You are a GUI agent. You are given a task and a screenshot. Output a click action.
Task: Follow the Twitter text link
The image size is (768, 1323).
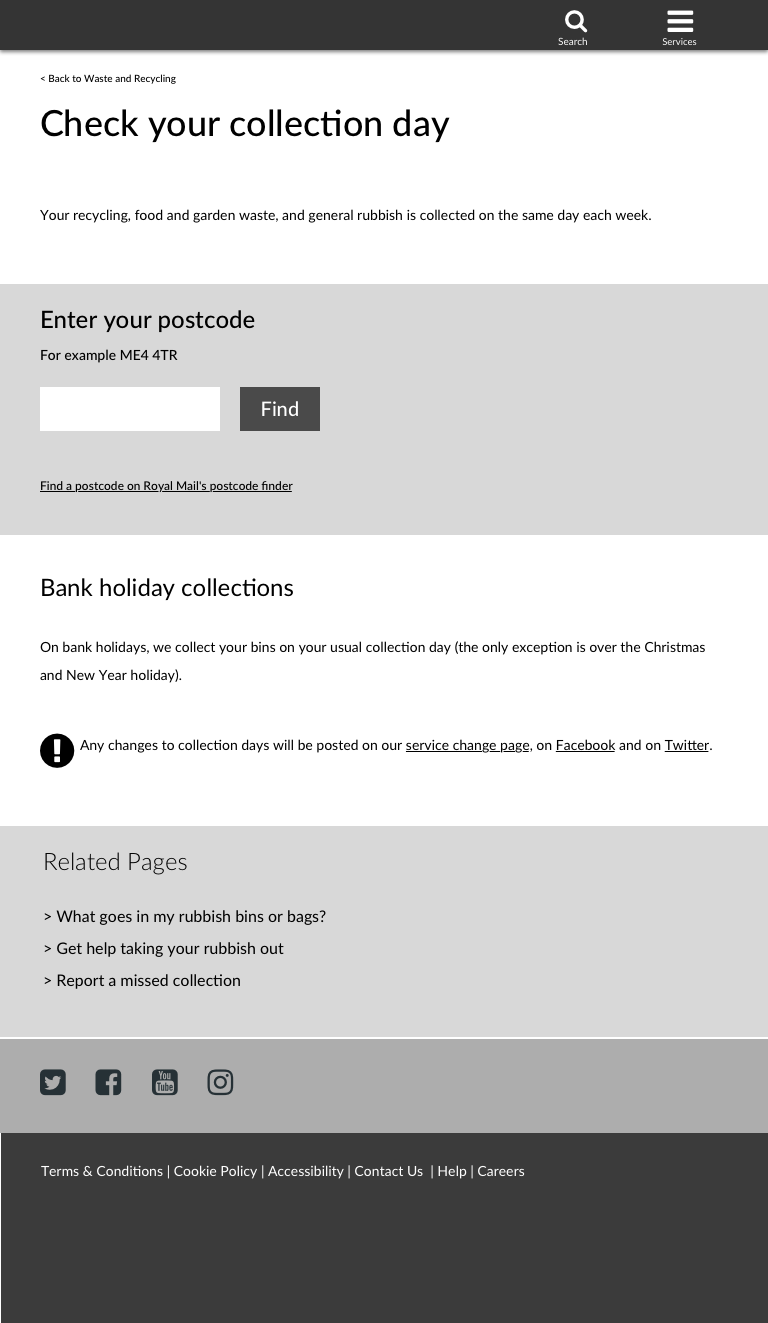coord(686,746)
